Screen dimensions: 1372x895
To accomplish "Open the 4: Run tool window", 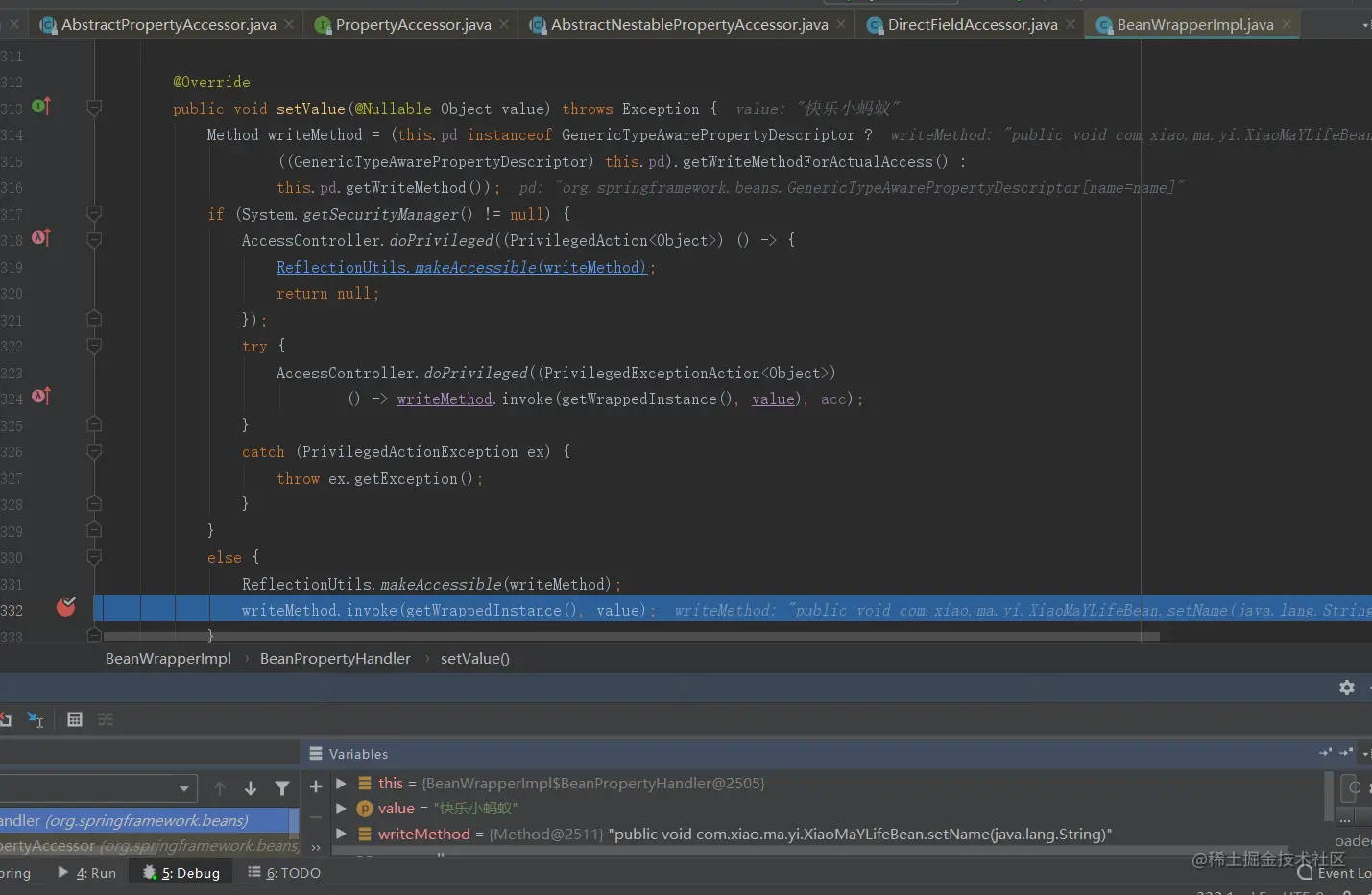I will 87,873.
